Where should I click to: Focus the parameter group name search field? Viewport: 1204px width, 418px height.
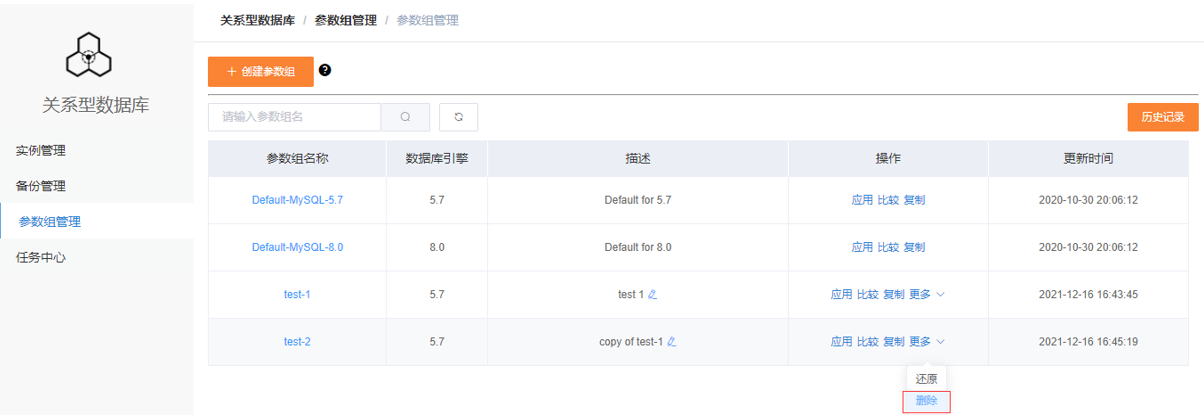pyautogui.click(x=295, y=117)
